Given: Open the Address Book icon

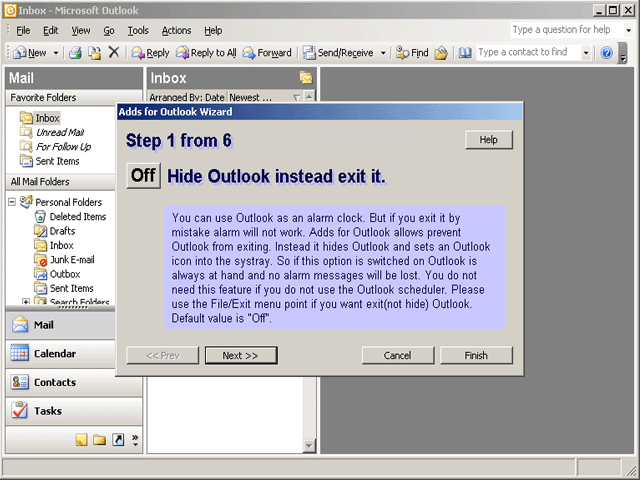Looking at the screenshot, I should (x=465, y=53).
